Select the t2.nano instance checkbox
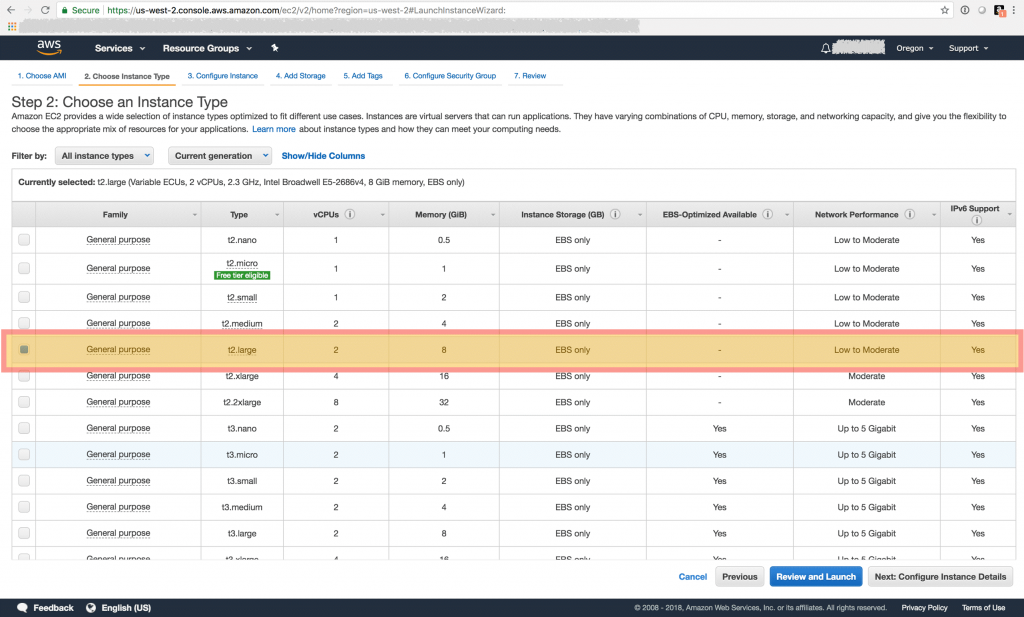This screenshot has width=1024, height=617. pyautogui.click(x=24, y=240)
